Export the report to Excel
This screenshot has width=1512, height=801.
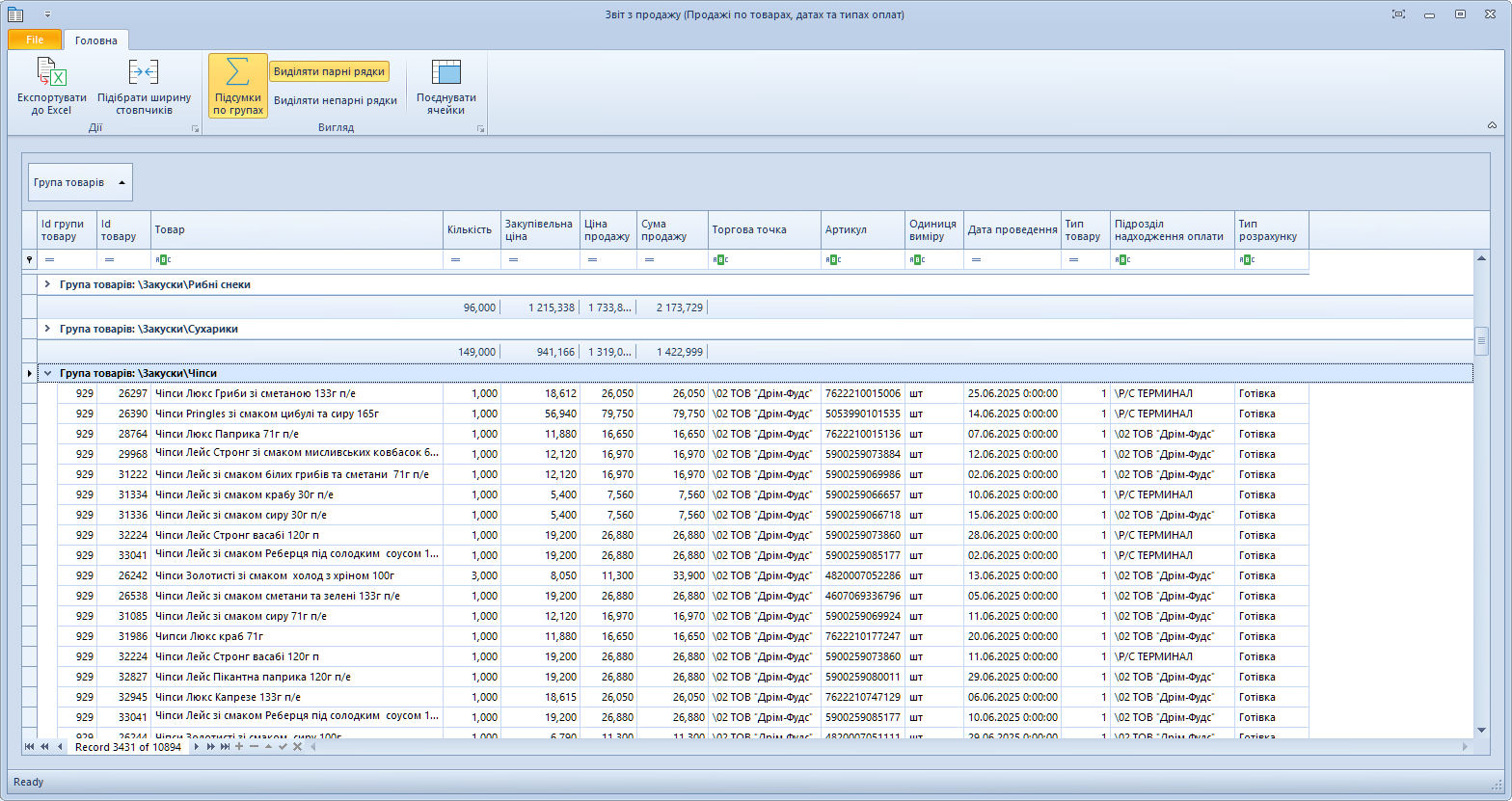pos(51,87)
